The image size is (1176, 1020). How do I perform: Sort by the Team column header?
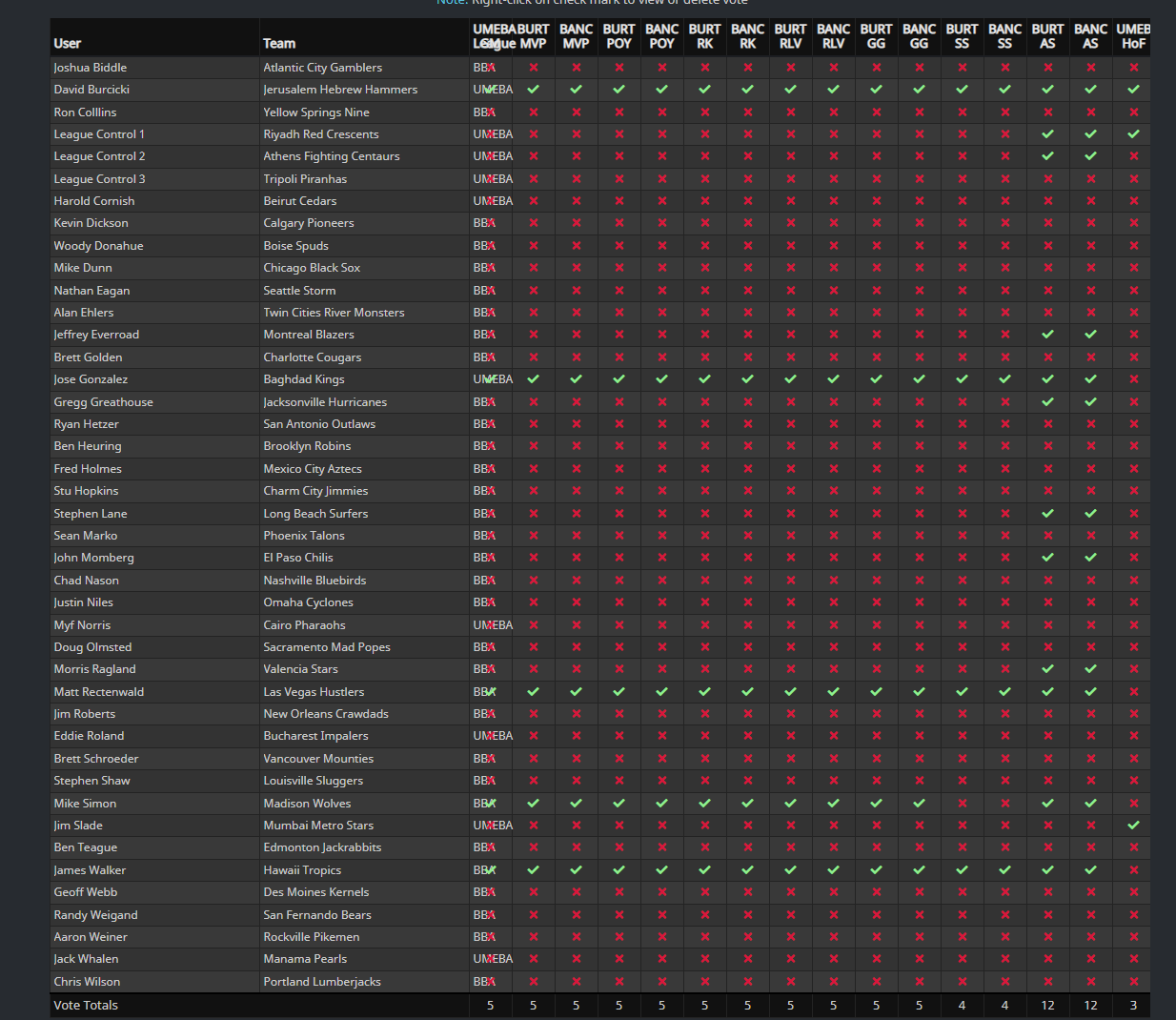[279, 43]
